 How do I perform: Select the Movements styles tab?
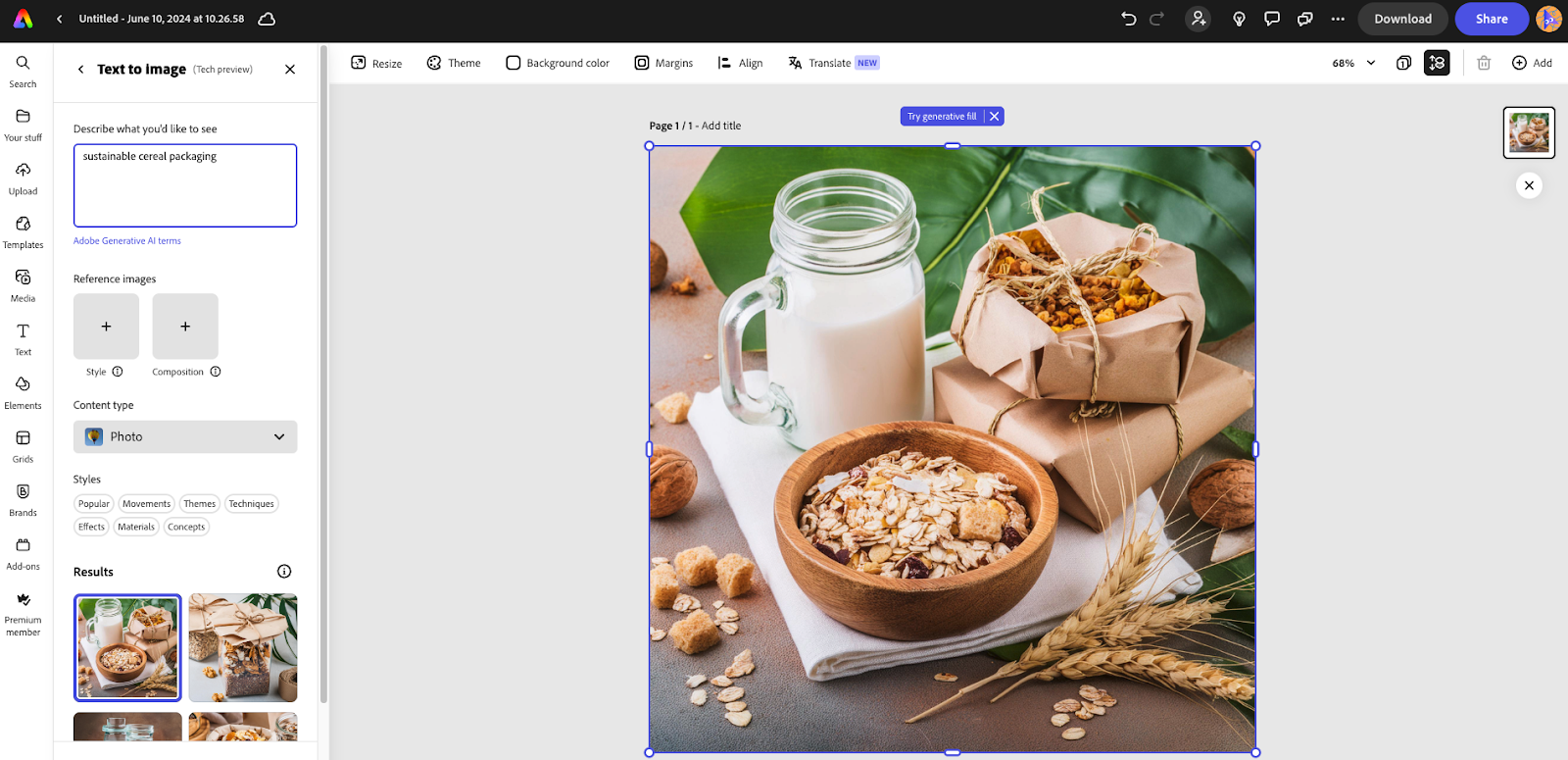pos(146,504)
